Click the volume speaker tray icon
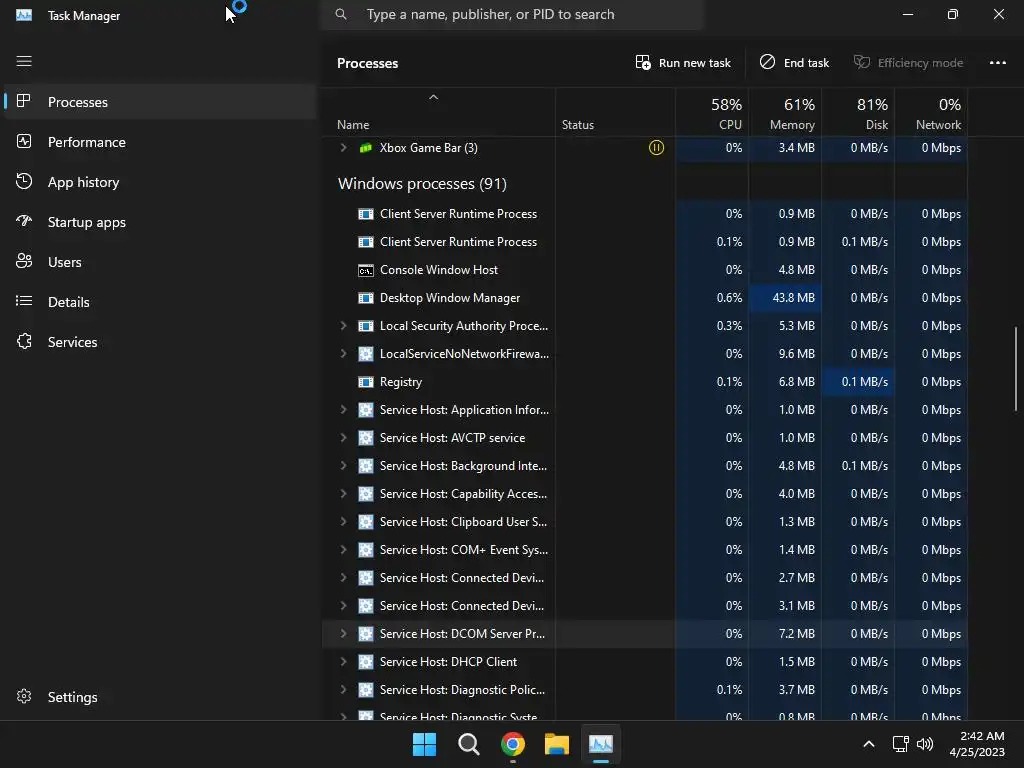 tap(925, 744)
